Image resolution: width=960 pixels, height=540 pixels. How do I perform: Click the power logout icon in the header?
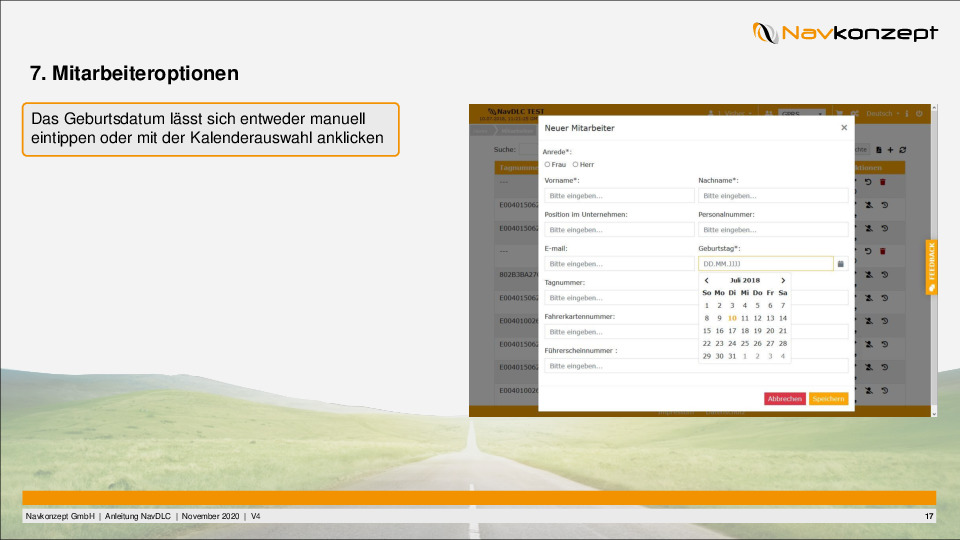[x=918, y=114]
